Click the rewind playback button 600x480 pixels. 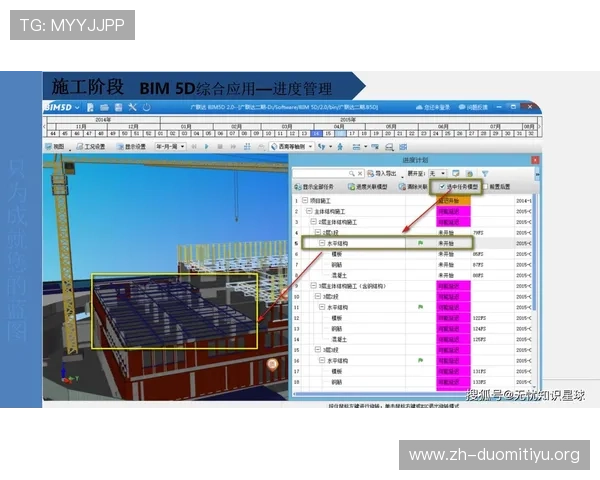pos(194,147)
